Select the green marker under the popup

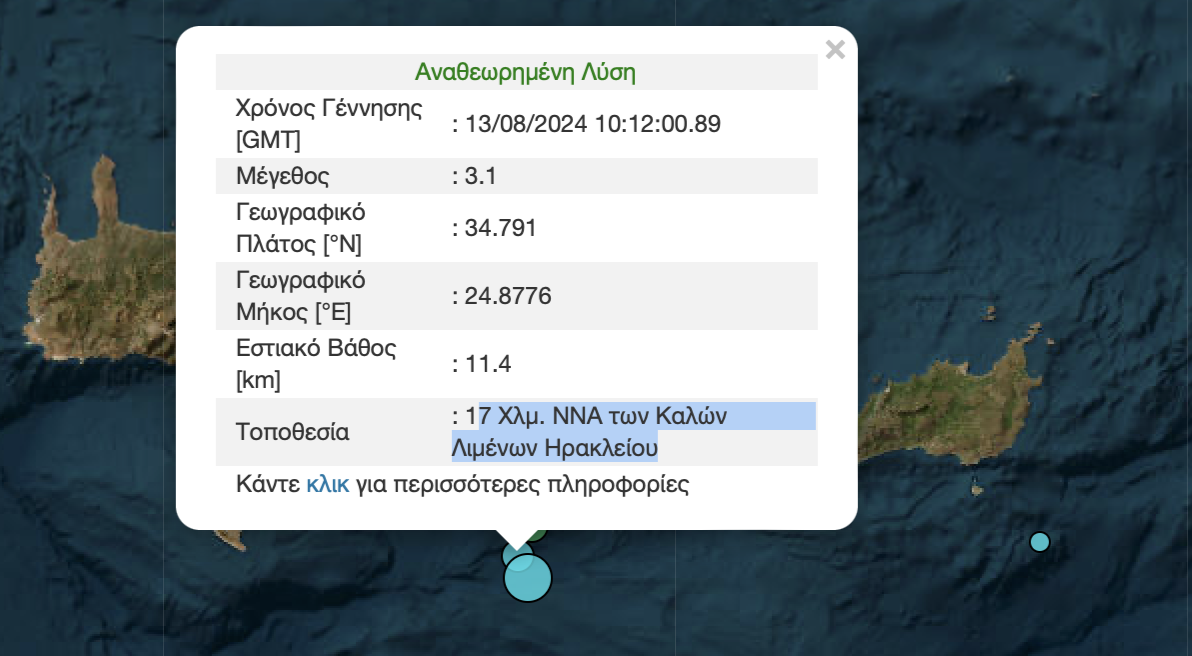540,534
